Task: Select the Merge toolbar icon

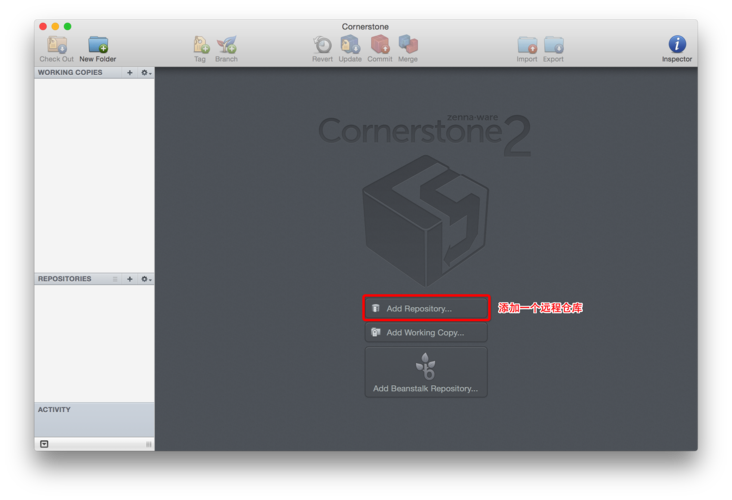Action: [x=408, y=45]
